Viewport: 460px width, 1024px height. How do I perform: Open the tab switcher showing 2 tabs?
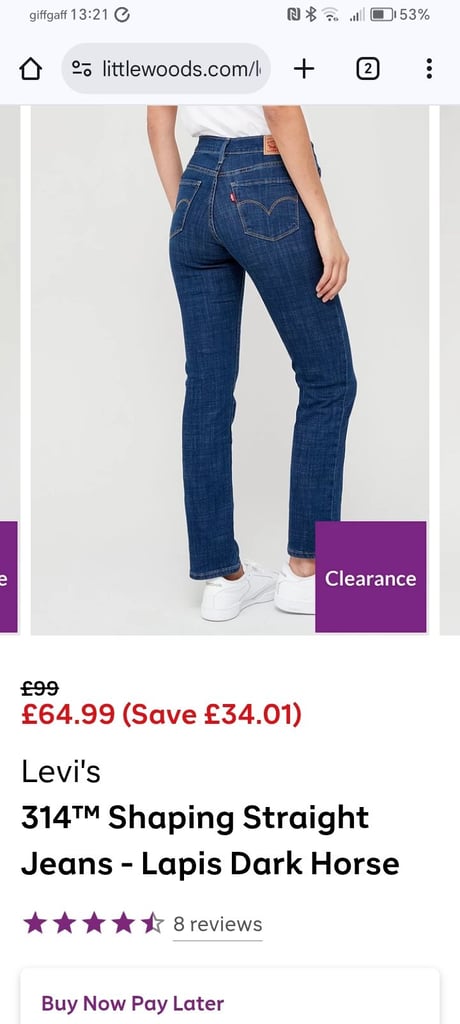pyautogui.click(x=368, y=69)
